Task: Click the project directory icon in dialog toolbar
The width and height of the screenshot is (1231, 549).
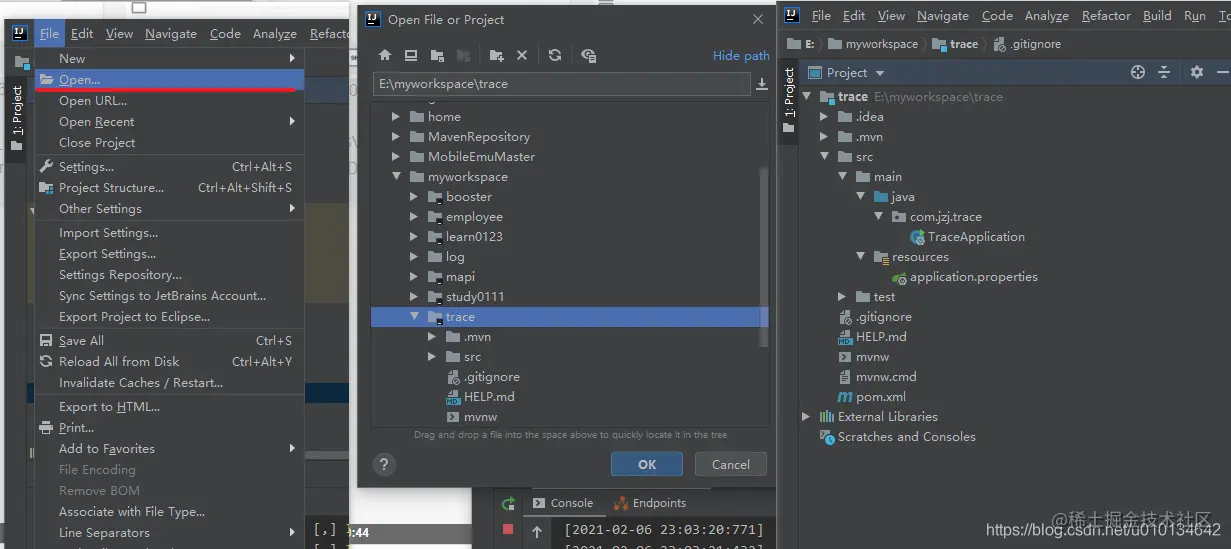Action: [437, 55]
